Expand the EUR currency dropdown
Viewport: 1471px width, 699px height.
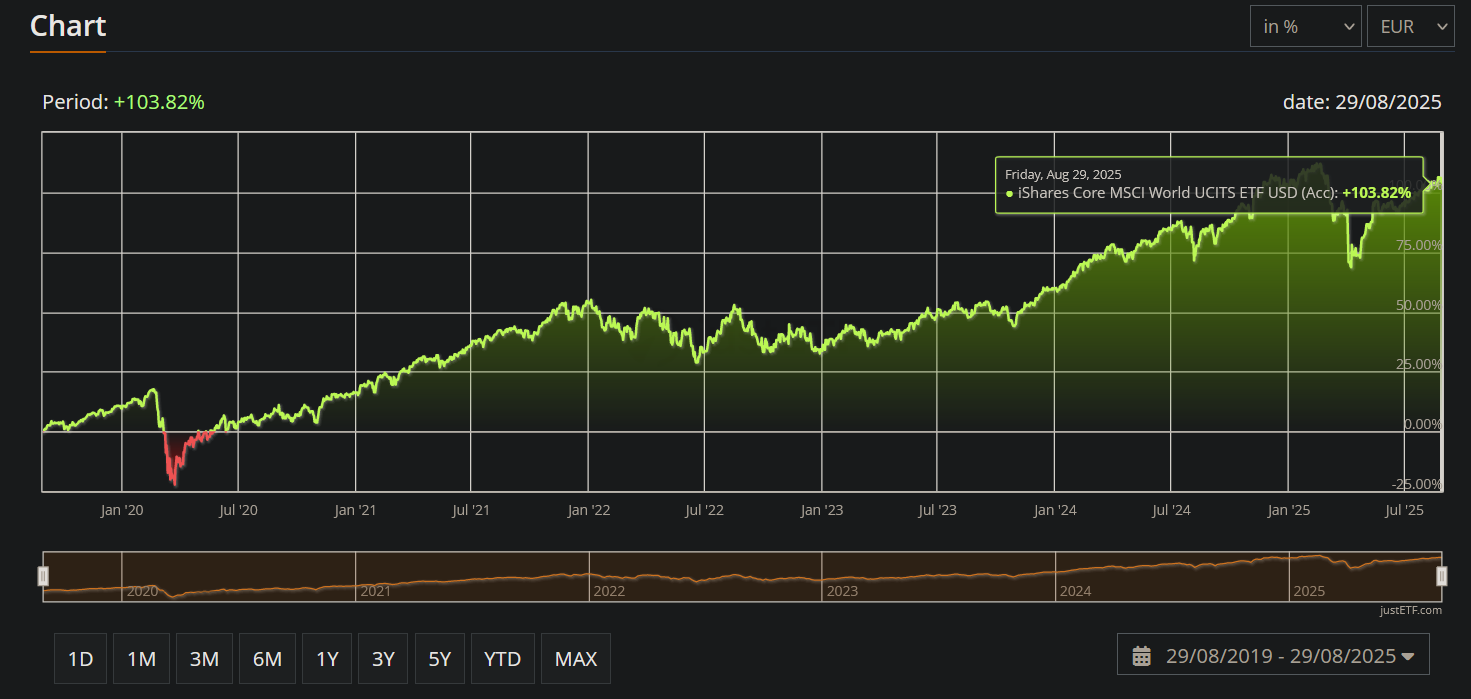coord(1410,27)
